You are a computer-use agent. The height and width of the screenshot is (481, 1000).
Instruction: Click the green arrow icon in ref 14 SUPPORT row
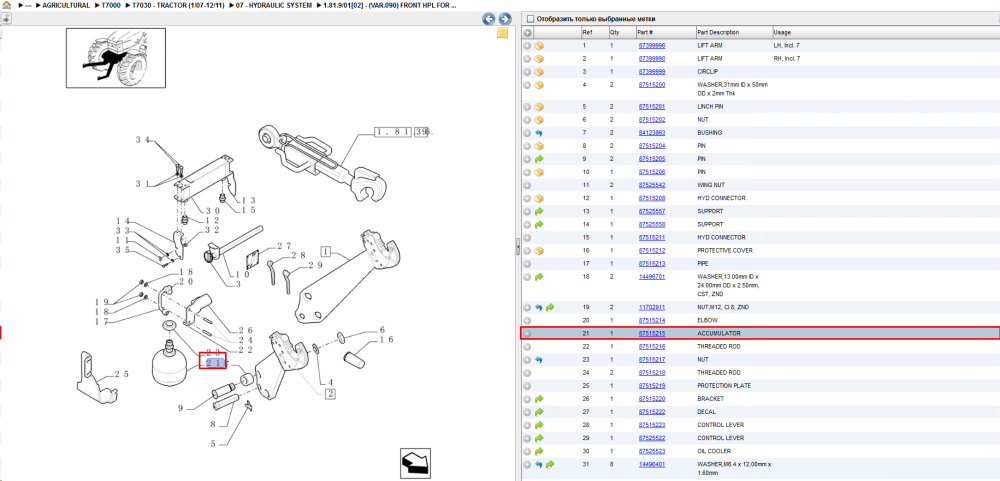539,225
